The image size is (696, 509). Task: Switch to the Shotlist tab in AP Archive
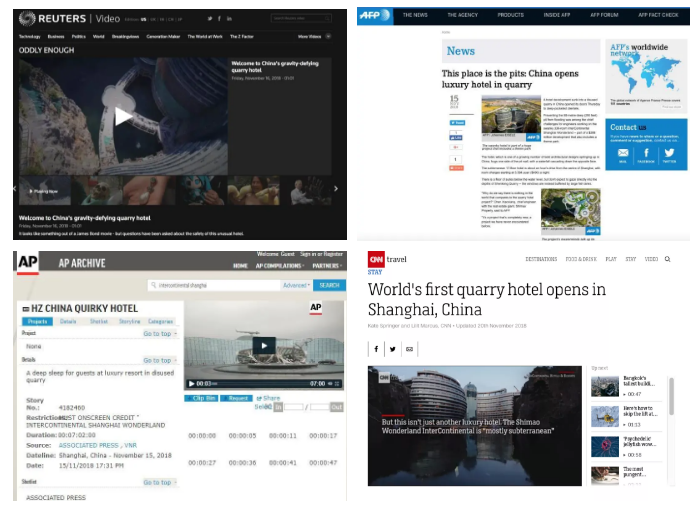point(97,322)
